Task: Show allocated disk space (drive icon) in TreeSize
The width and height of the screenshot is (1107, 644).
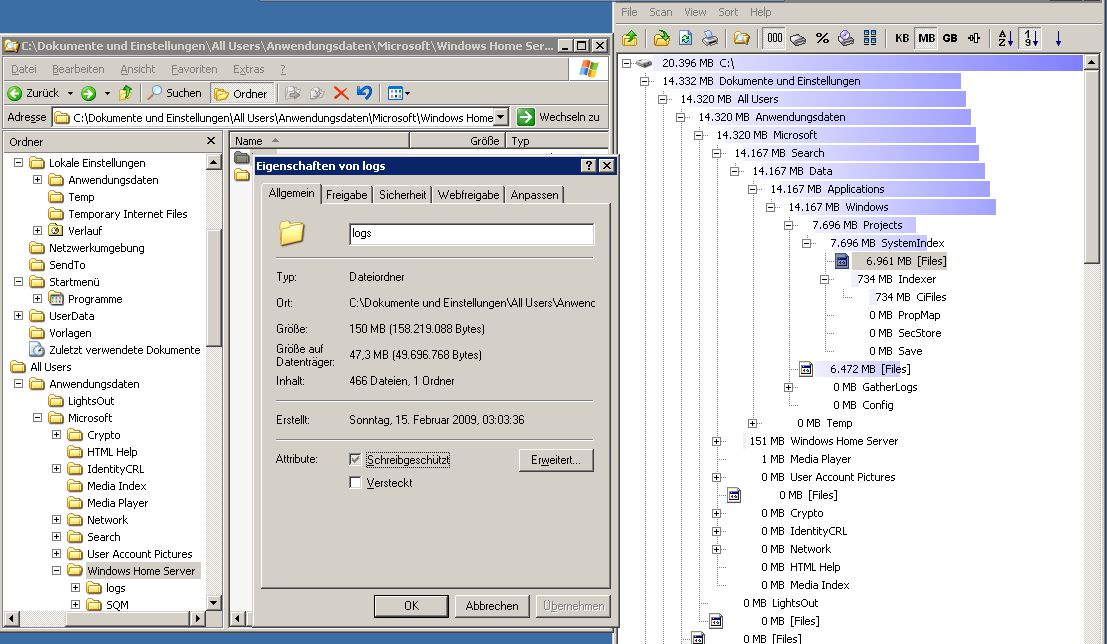Action: 798,38
